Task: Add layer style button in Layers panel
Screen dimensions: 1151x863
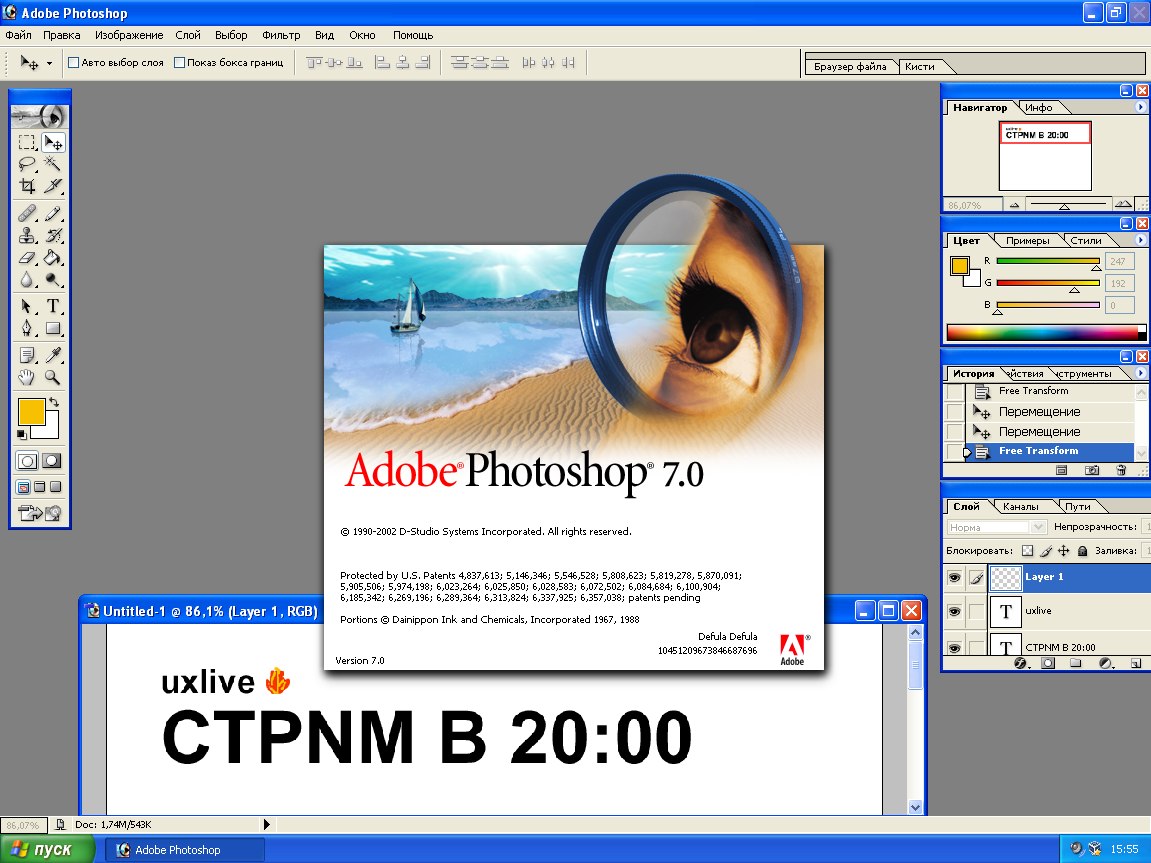Action: [x=1020, y=663]
